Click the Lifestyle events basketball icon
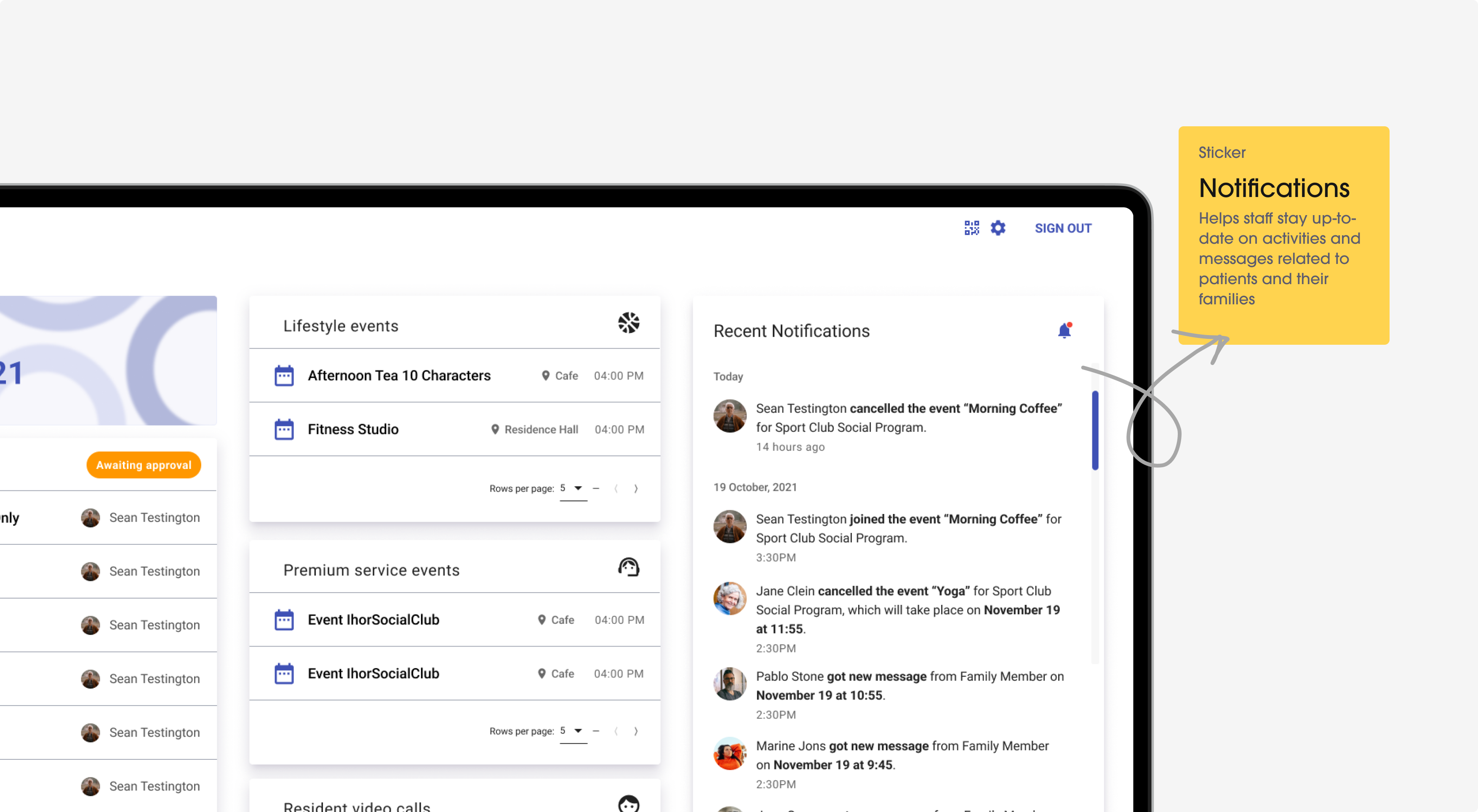The width and height of the screenshot is (1478, 812). (x=629, y=323)
